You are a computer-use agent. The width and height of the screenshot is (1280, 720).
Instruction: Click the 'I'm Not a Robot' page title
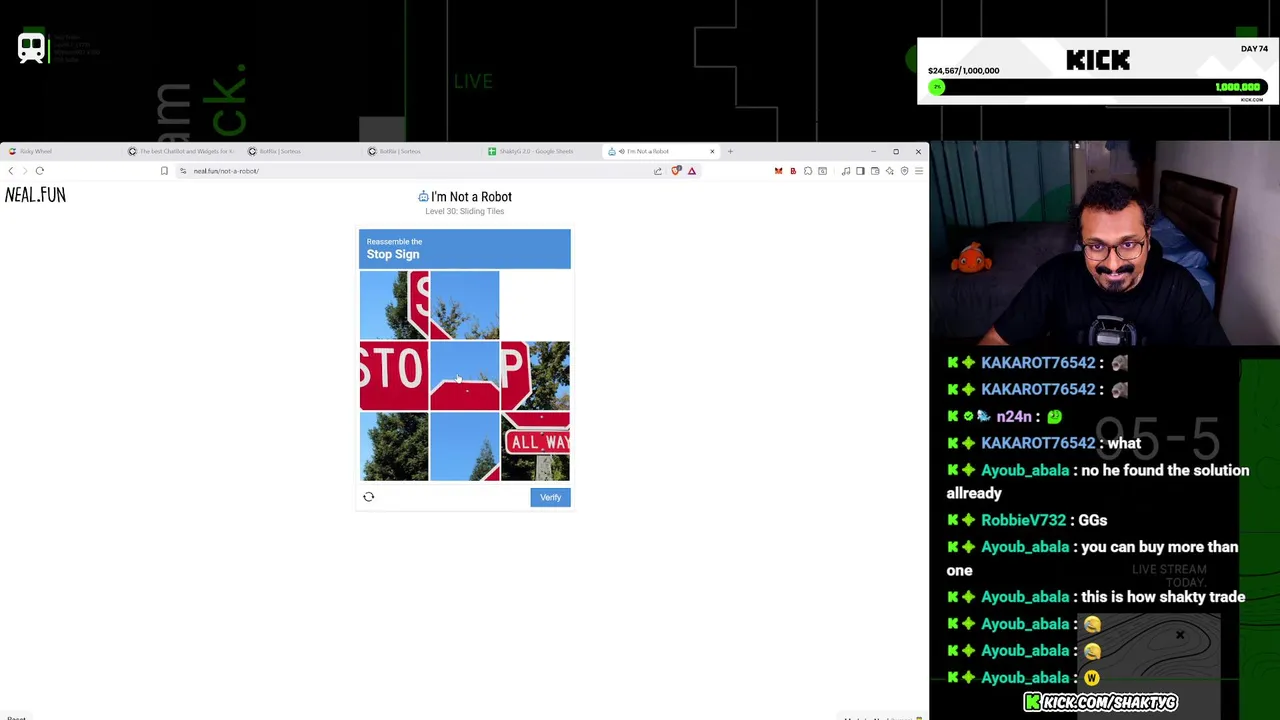pos(465,197)
